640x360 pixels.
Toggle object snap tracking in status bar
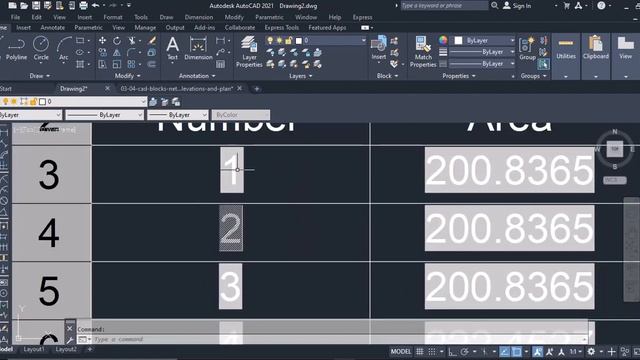point(504,351)
